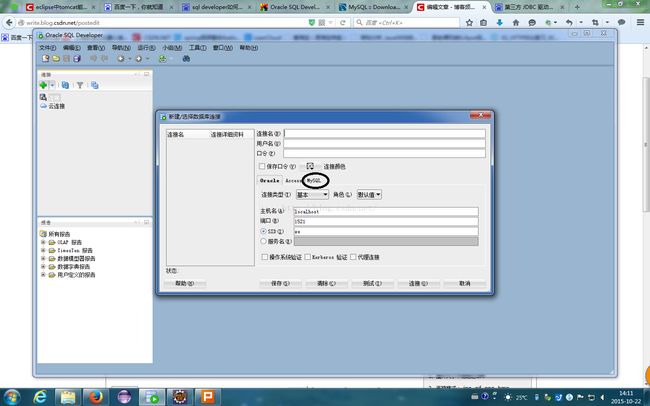The height and width of the screenshot is (406, 650).
Task: Select the connections root node icon above 云连接
Action: pyautogui.click(x=43, y=97)
